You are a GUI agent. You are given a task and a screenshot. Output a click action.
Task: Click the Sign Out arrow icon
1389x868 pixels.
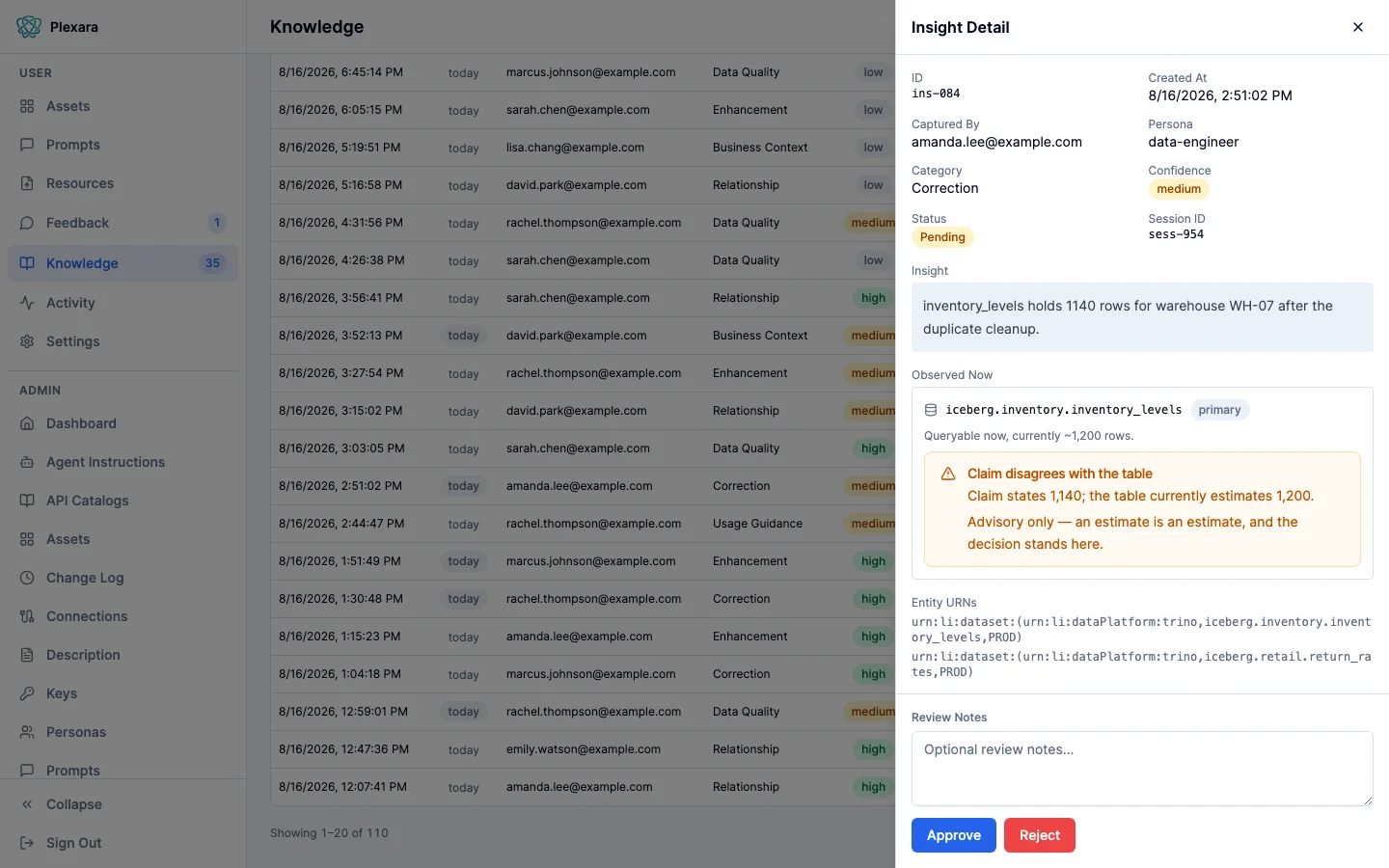27,843
